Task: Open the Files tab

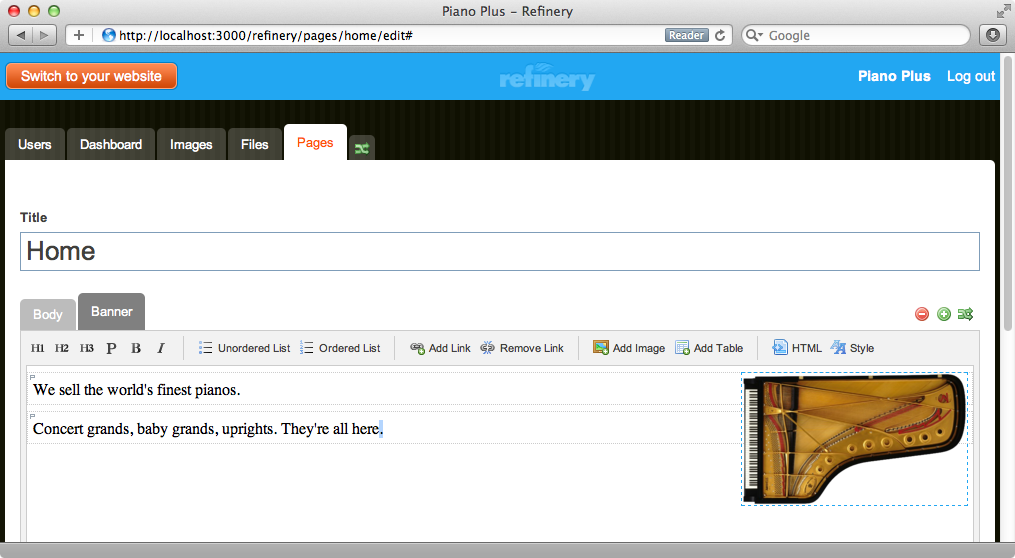Action: pos(254,144)
